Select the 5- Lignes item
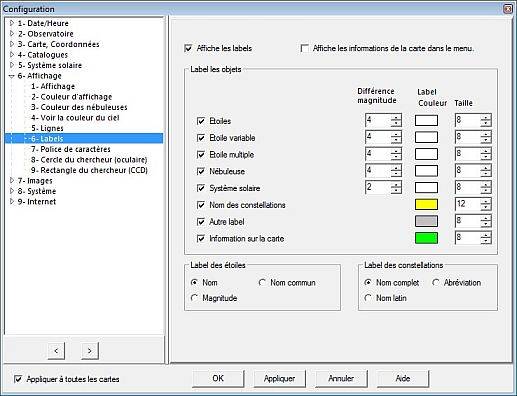Screen dimensions: 517x396 point(47,128)
